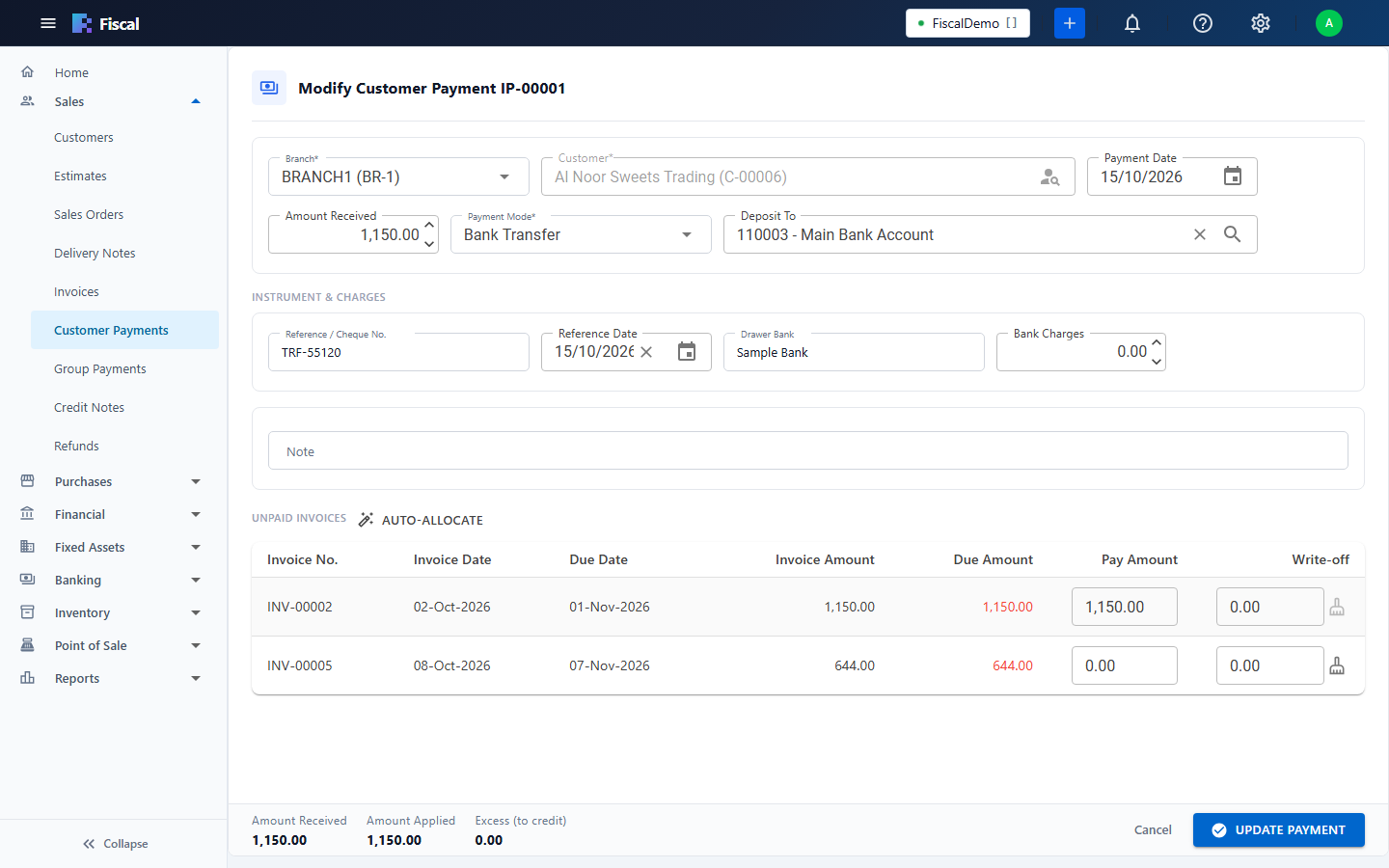Clear the Deposit To account
This screenshot has height=868, width=1389.
(x=1199, y=234)
